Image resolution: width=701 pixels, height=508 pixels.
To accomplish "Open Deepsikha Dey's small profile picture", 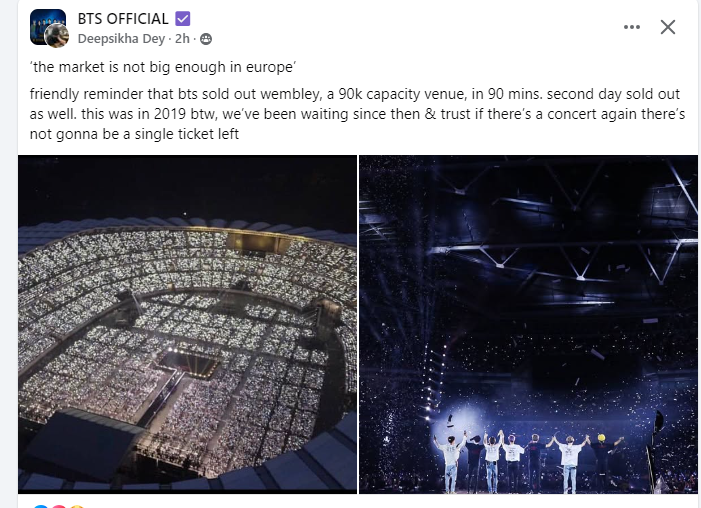I will coord(58,37).
